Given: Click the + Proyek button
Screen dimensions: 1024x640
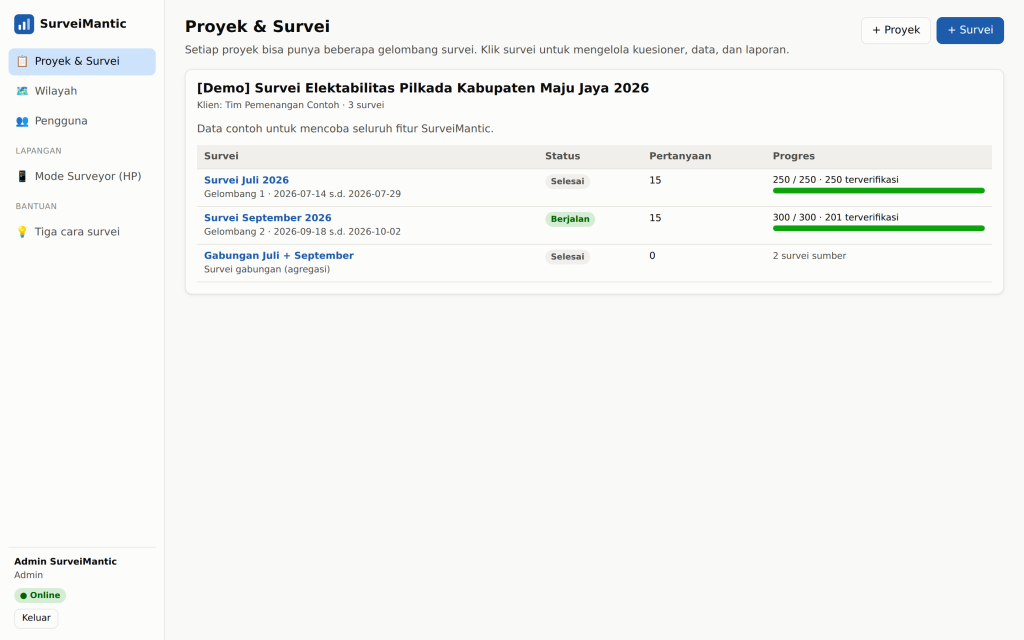Looking at the screenshot, I should 896,31.
